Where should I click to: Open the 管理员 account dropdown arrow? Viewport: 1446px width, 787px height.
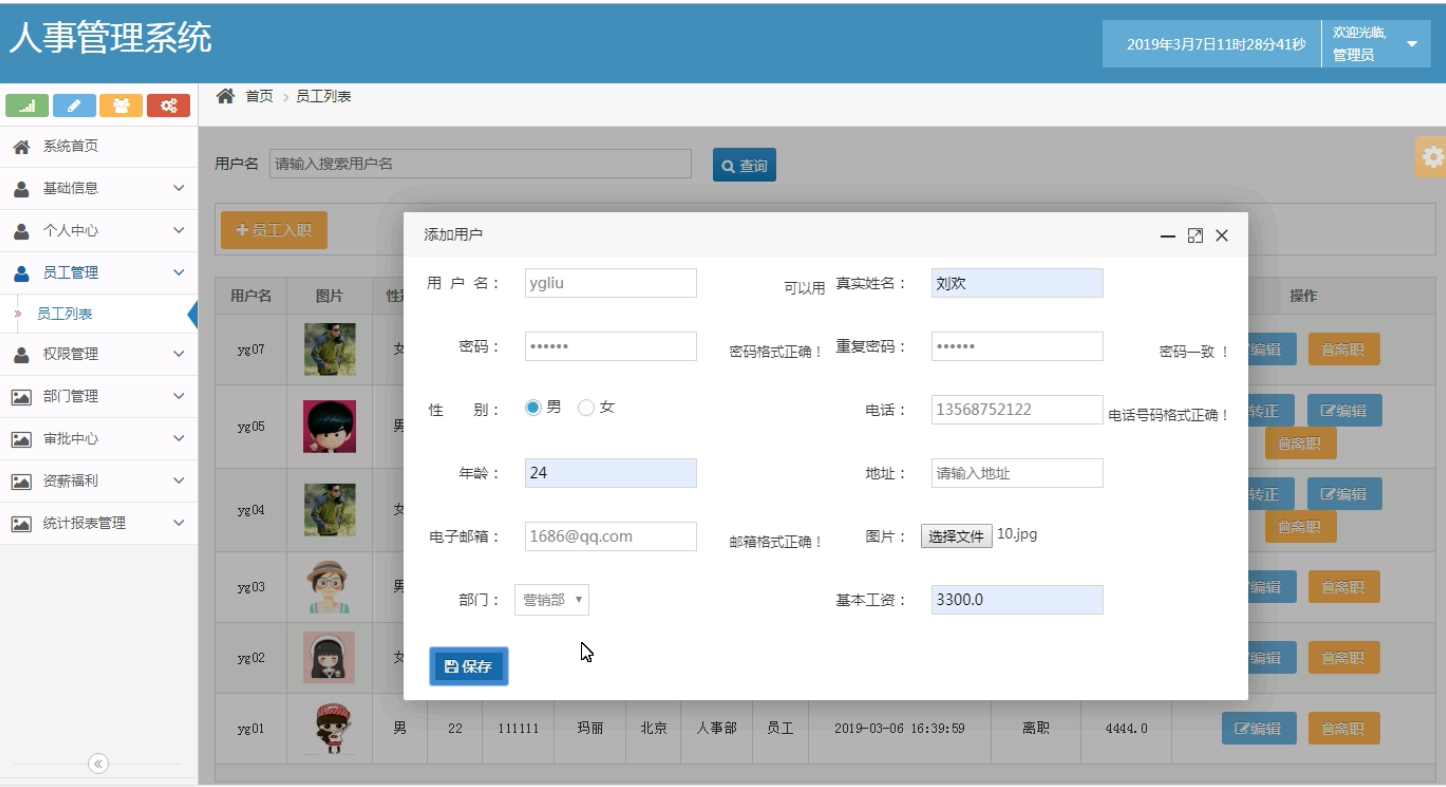click(1412, 44)
